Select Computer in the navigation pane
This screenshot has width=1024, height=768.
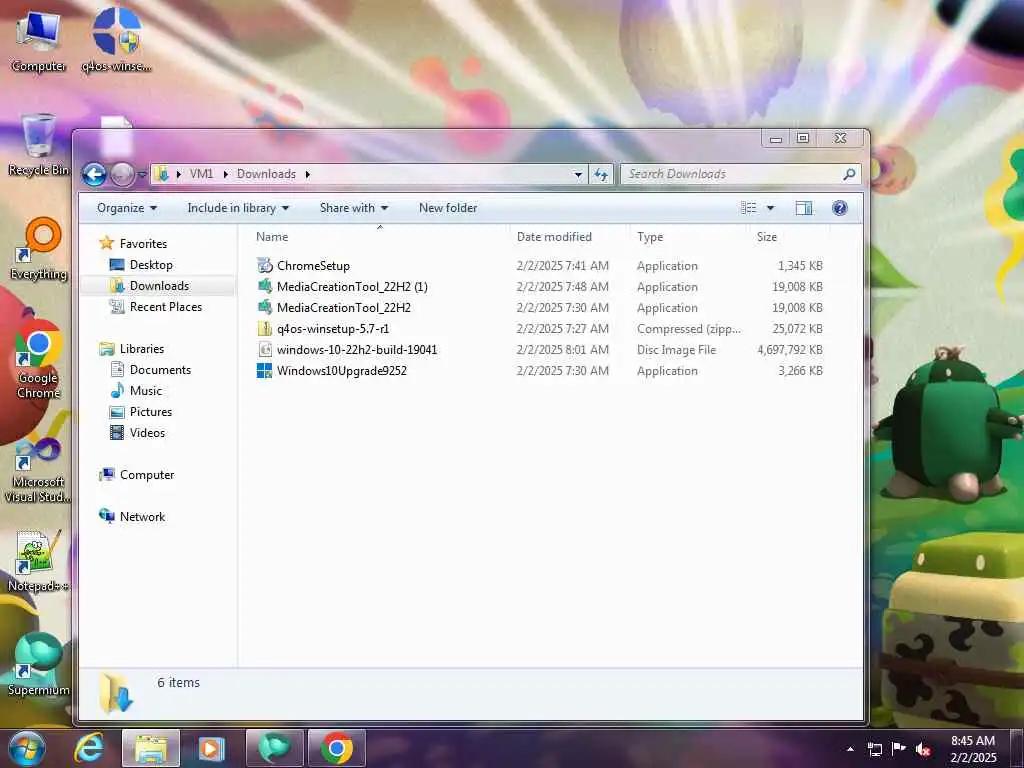(x=147, y=475)
